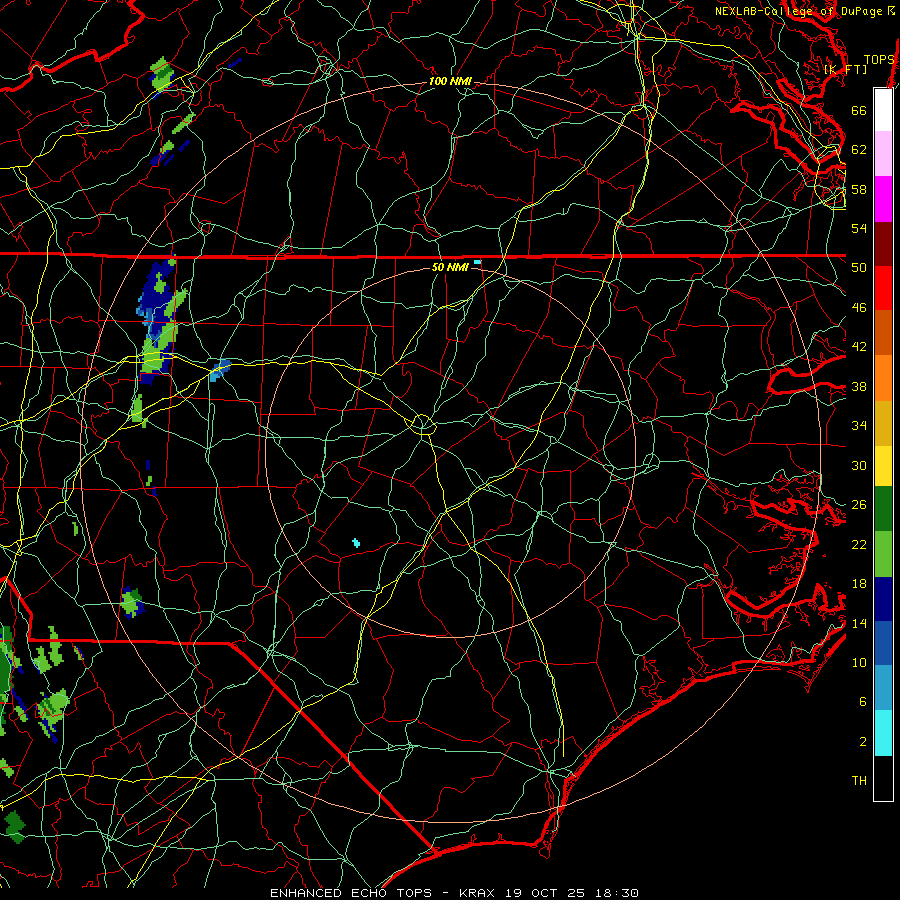Click the legend value 22
900x900 pixels.
[859, 544]
